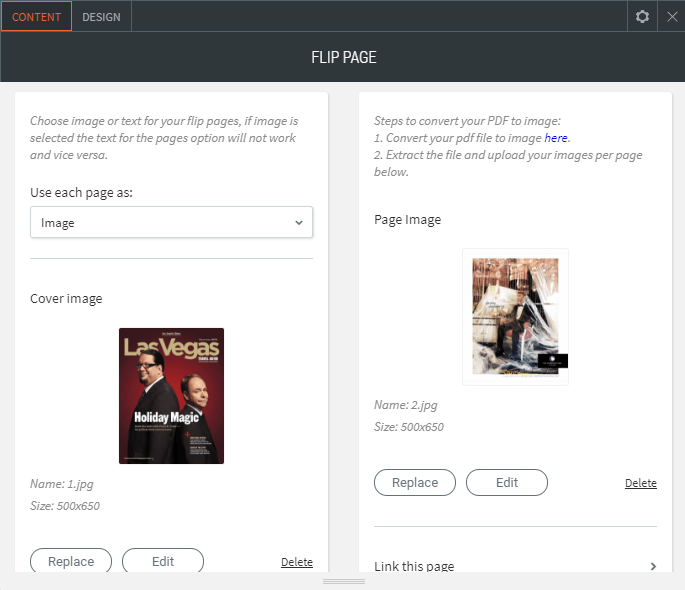Click the FLIP PAGE header title
Image resolution: width=685 pixels, height=590 pixels.
[343, 57]
